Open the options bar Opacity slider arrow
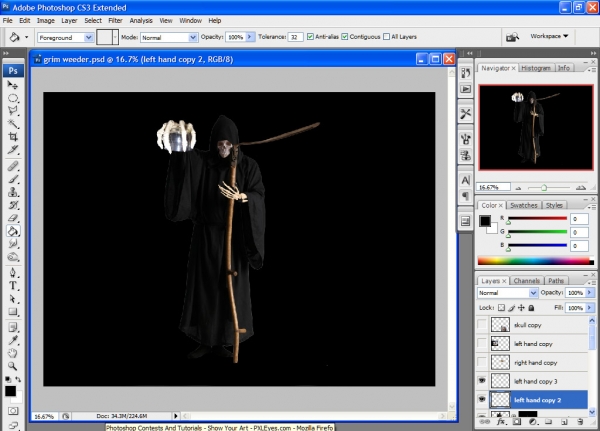 click(x=250, y=37)
